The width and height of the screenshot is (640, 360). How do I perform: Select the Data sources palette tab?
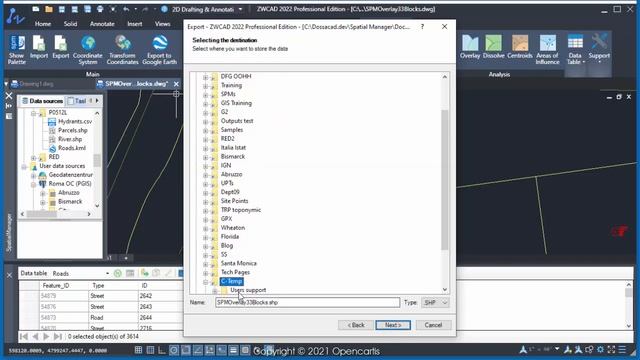pyautogui.click(x=43, y=100)
